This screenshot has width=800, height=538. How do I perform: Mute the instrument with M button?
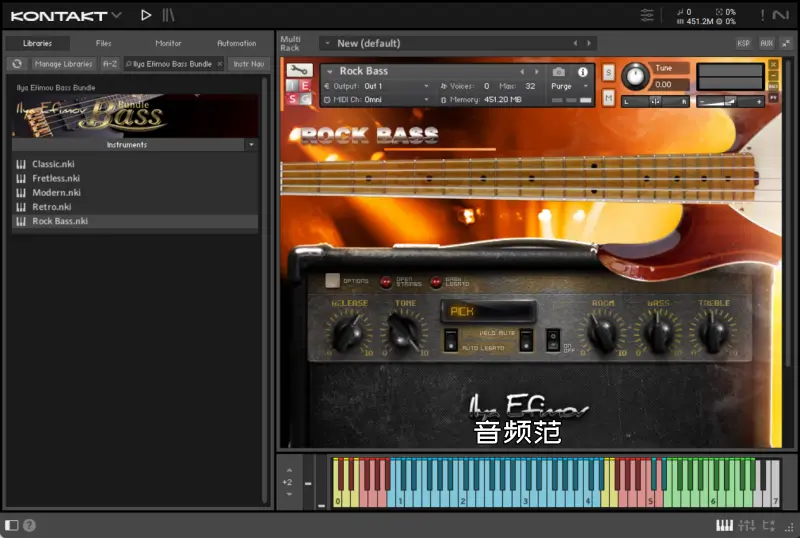(608, 96)
